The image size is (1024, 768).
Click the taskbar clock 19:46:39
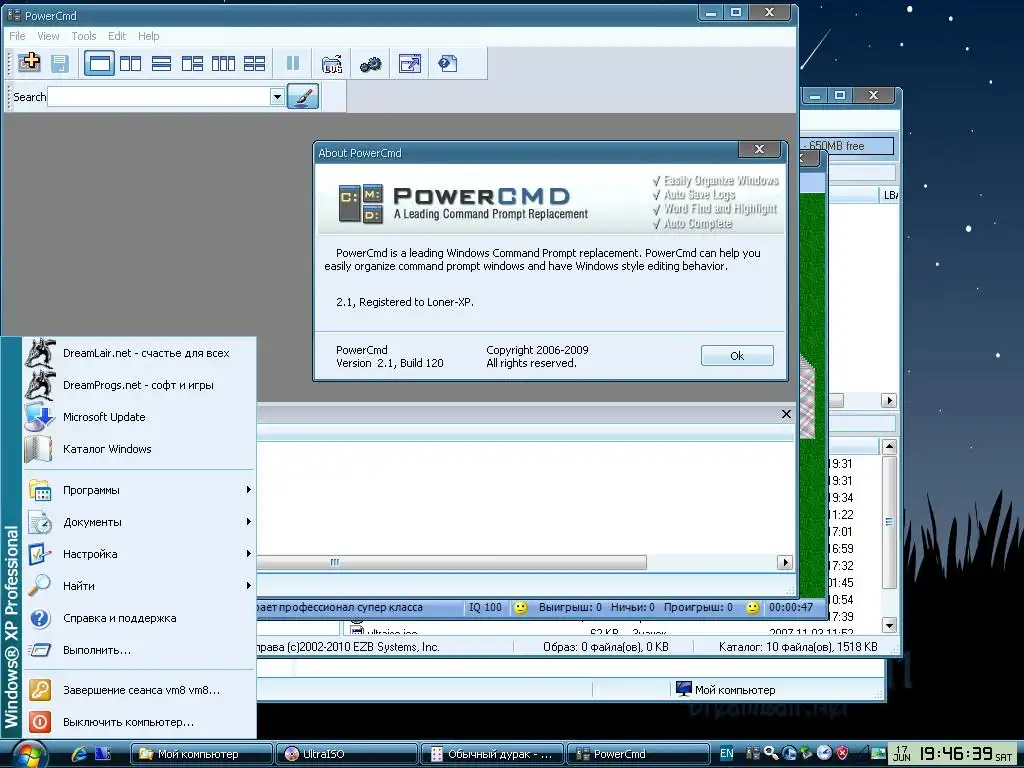957,754
